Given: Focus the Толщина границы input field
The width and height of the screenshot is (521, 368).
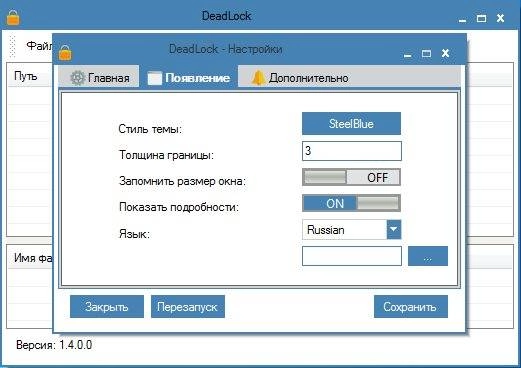Looking at the screenshot, I should point(352,151).
